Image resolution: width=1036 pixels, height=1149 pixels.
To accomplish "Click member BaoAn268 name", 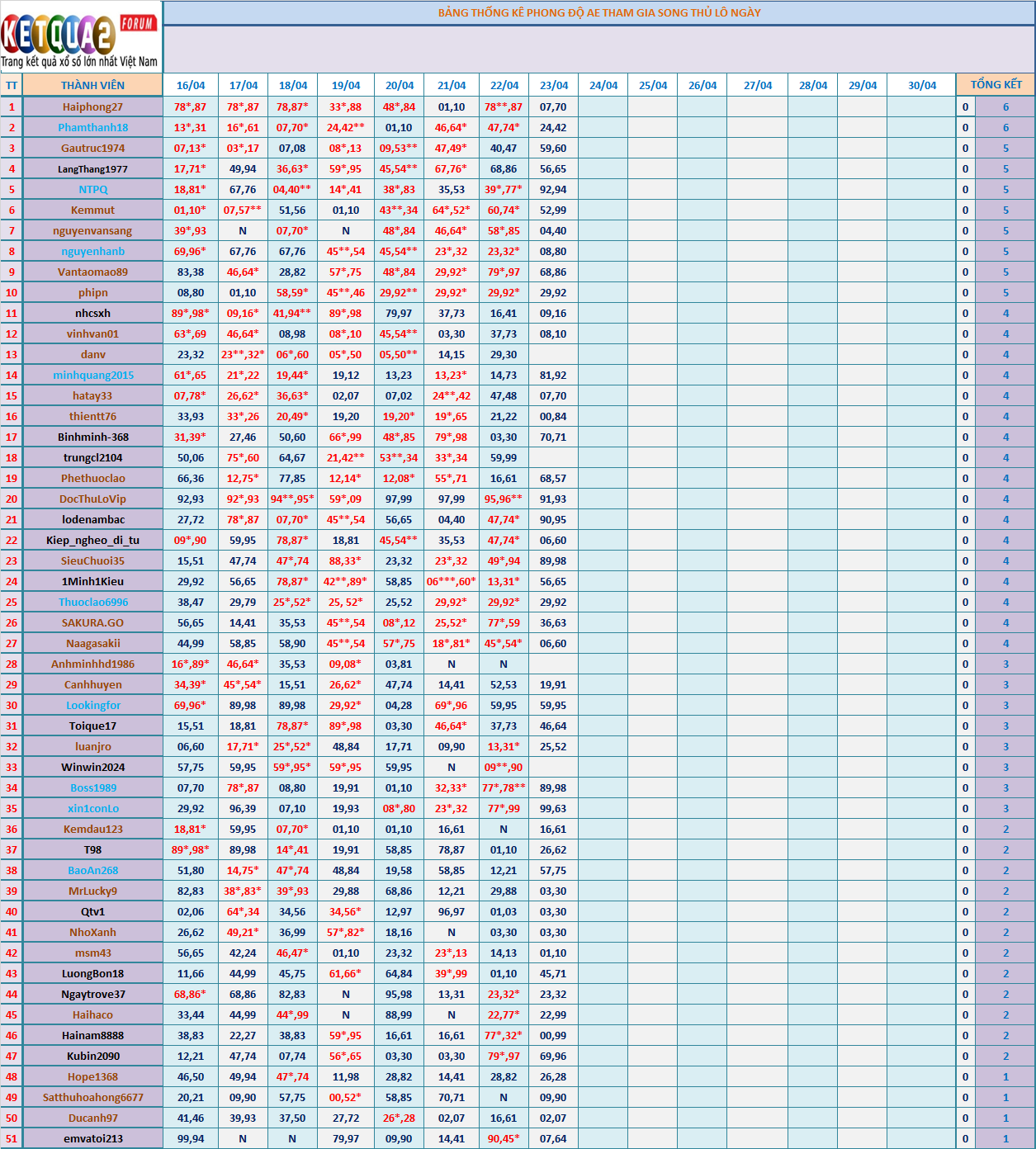I will (92, 870).
